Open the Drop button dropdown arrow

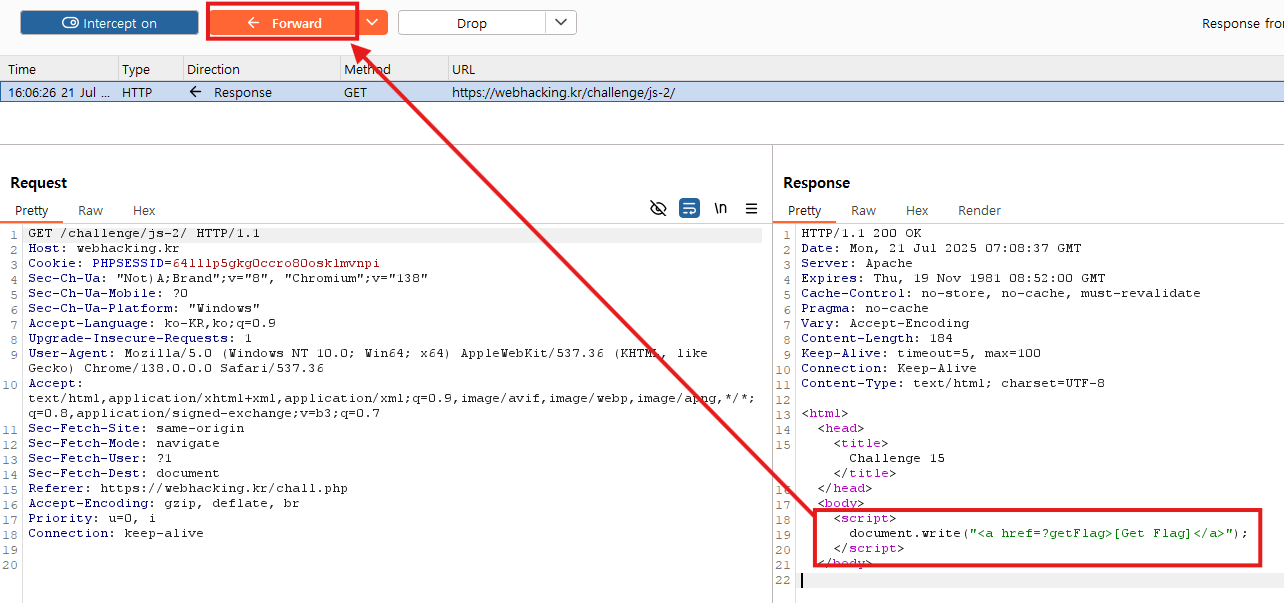pyautogui.click(x=561, y=22)
